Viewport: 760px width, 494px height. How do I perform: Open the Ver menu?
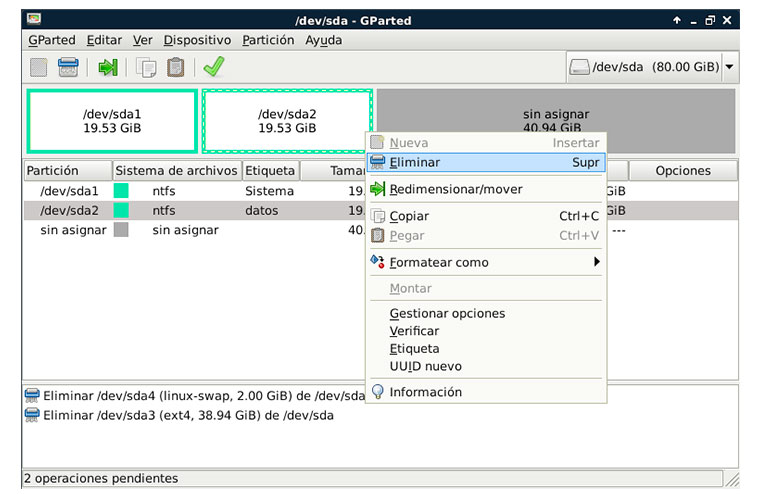coord(142,40)
